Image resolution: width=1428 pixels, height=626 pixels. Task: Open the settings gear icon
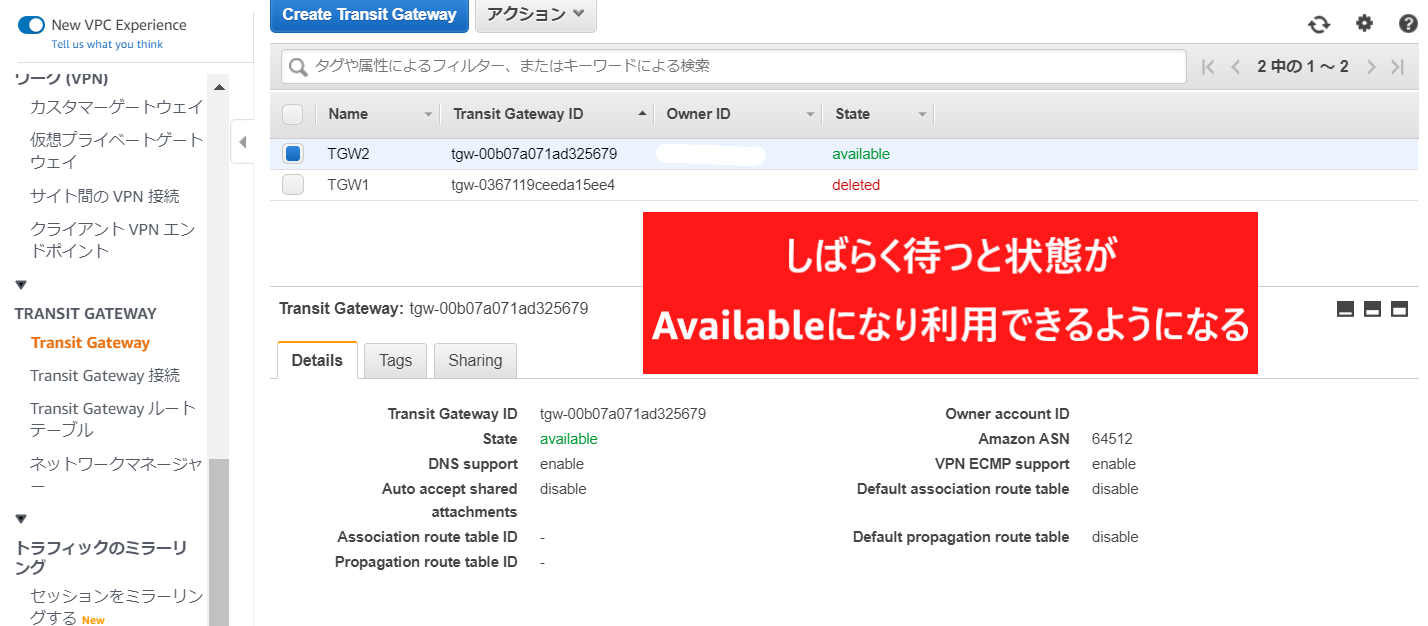click(x=1364, y=23)
